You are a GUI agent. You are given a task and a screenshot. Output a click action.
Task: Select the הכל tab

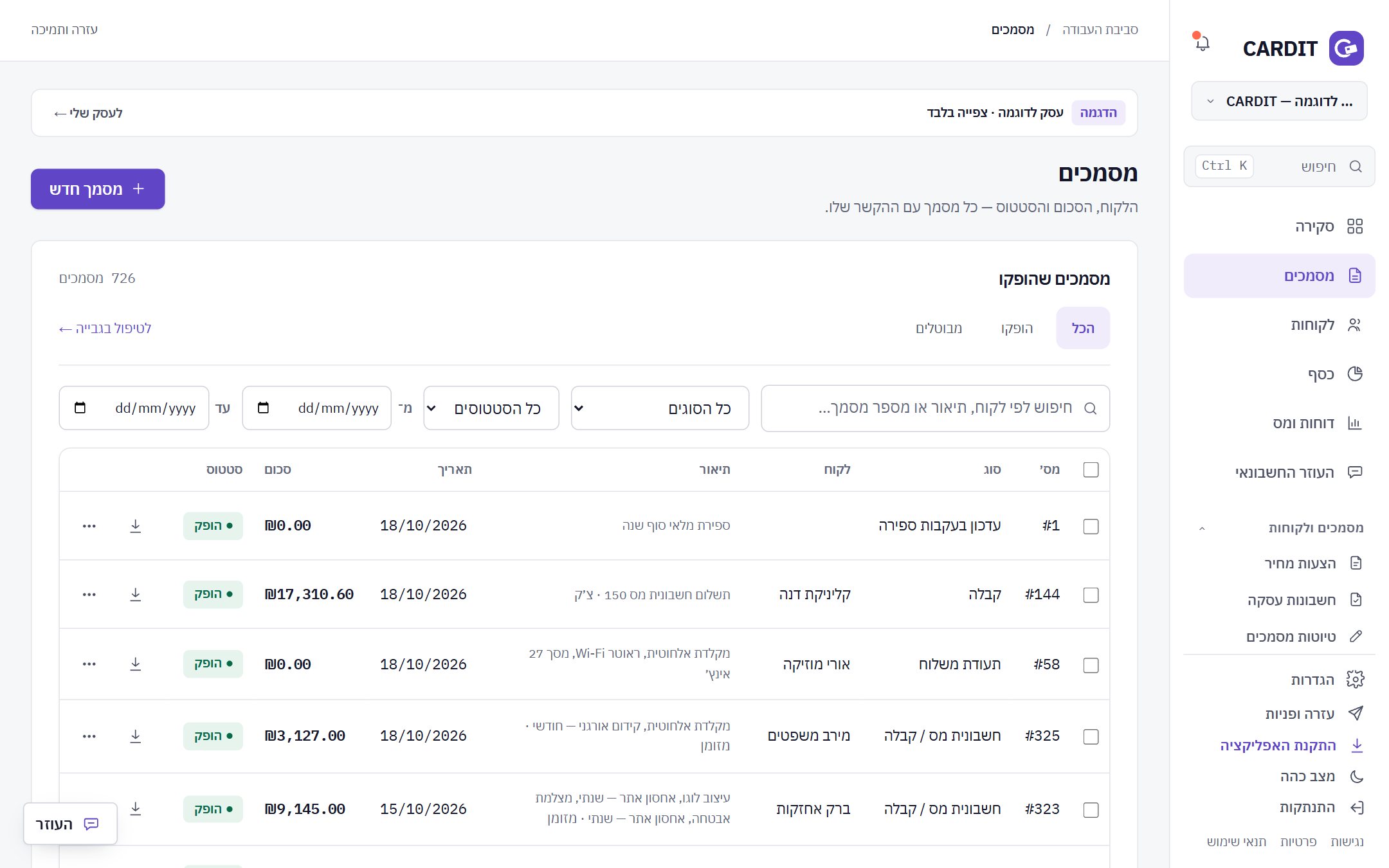[1083, 328]
